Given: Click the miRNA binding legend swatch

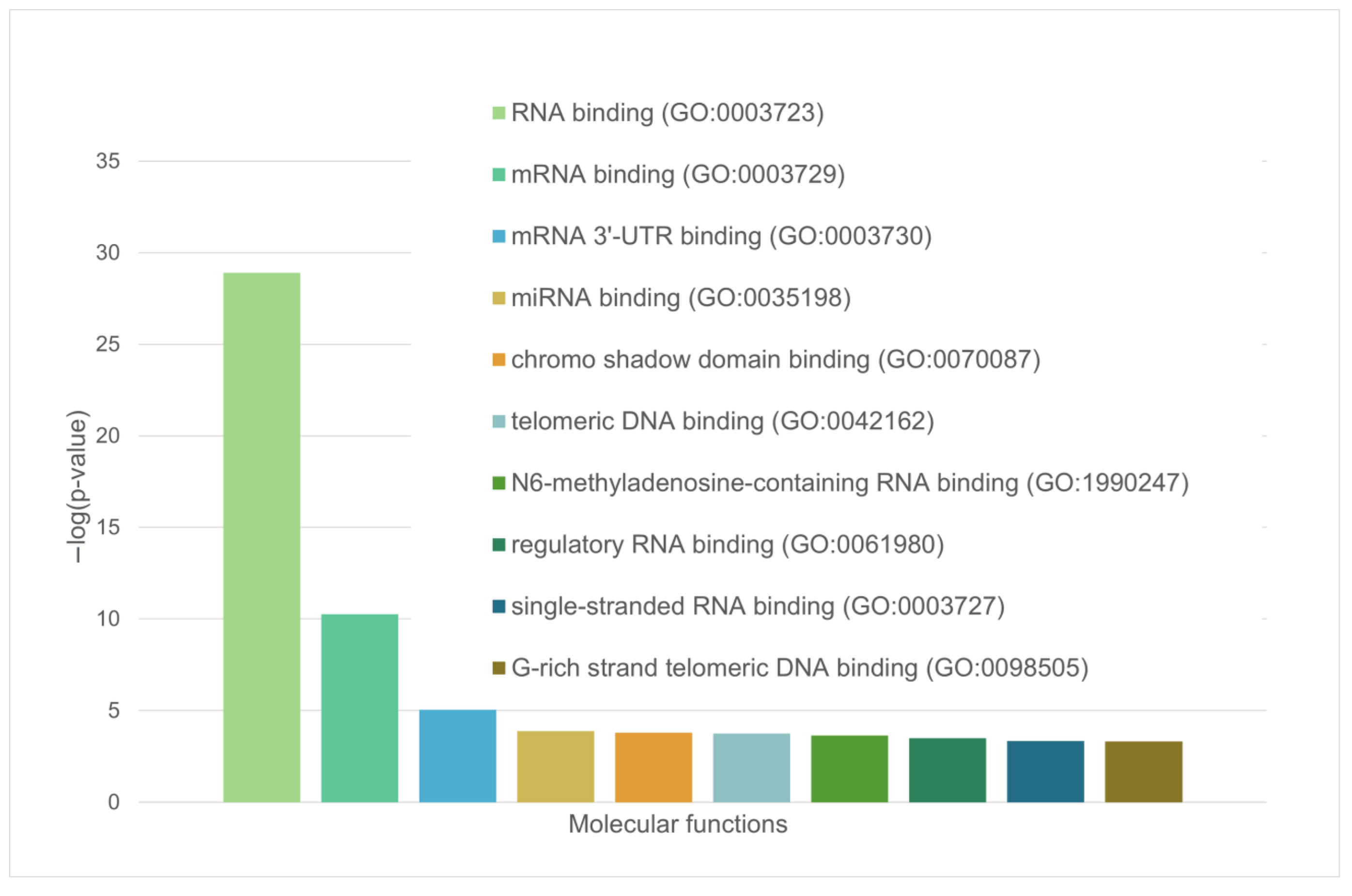Looking at the screenshot, I should [498, 298].
